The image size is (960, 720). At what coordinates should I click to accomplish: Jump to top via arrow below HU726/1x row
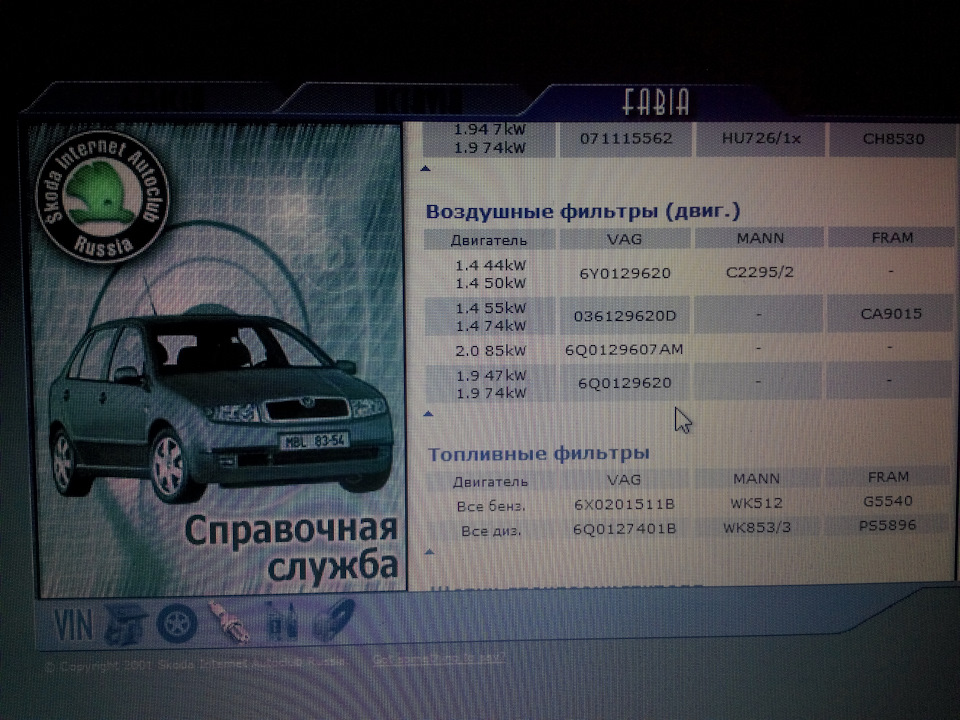tap(426, 168)
